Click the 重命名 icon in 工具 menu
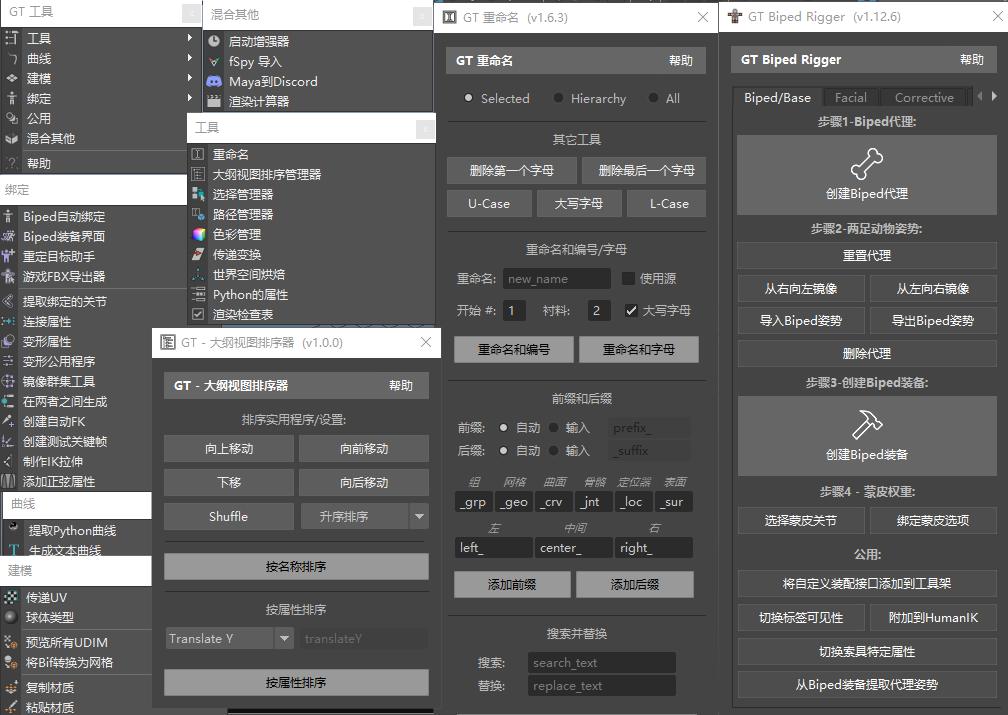 (198, 154)
